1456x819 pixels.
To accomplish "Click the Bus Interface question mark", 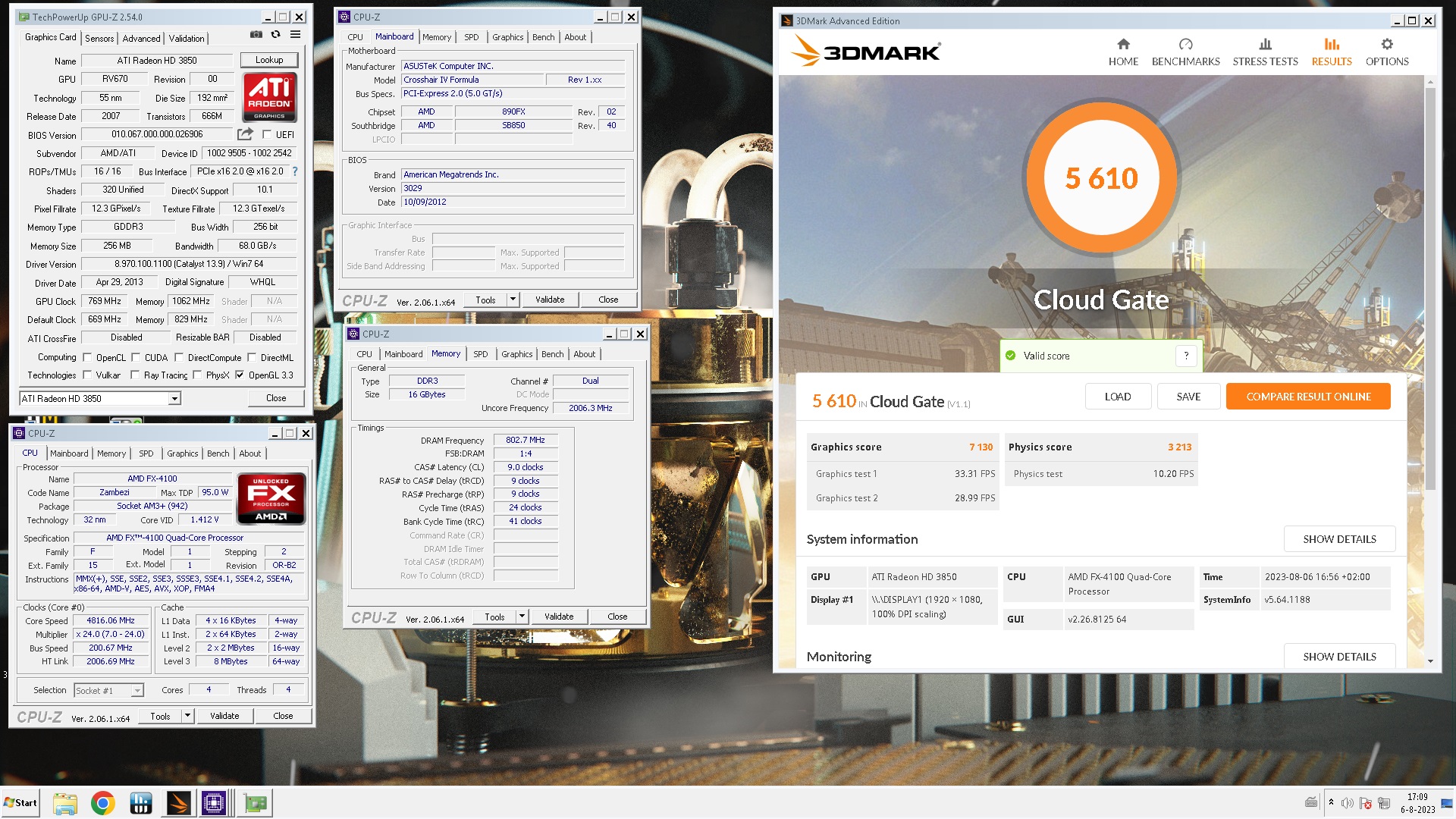I will [295, 171].
